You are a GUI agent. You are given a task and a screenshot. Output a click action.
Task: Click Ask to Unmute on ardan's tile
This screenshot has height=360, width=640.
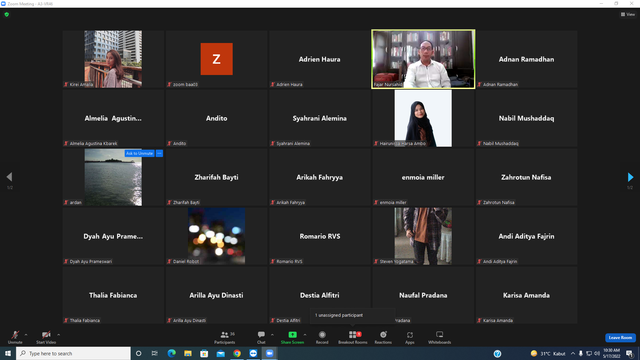[x=140, y=153]
